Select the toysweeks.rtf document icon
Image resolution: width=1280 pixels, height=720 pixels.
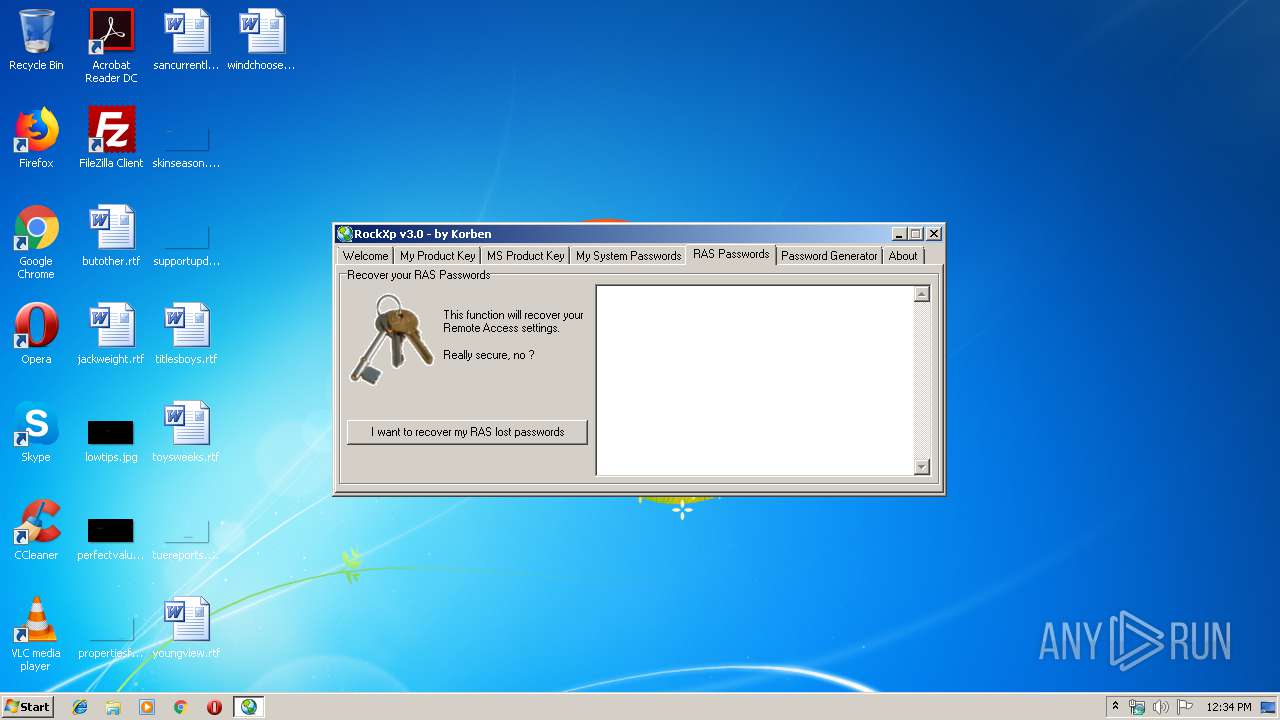[x=186, y=432]
